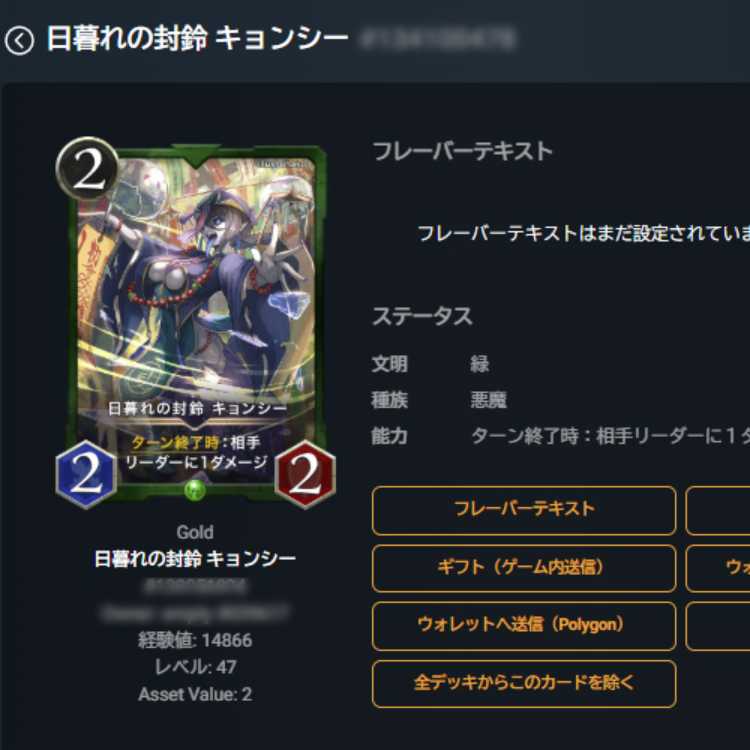Click the blurred owner text line
This screenshot has height=750, width=750.
point(194,613)
